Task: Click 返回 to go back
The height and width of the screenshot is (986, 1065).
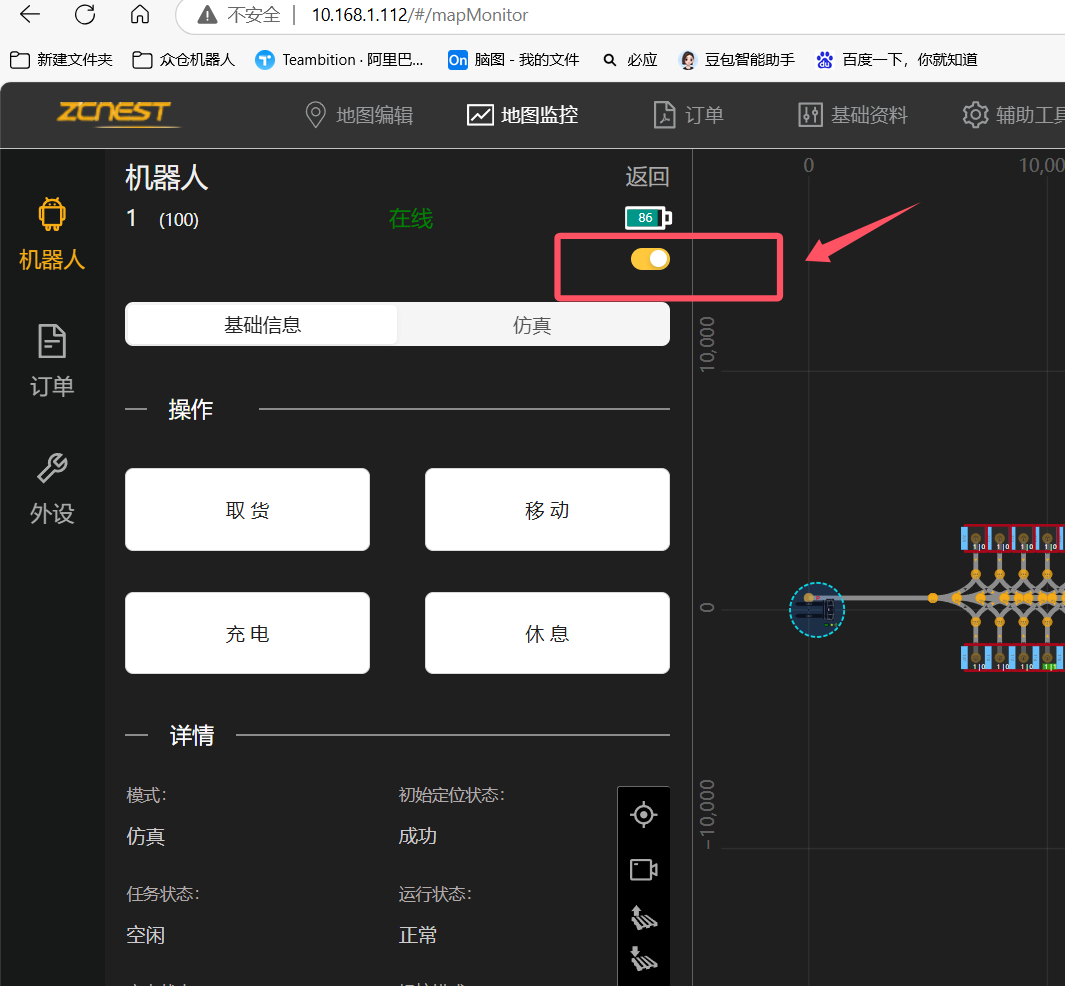Action: 647,177
